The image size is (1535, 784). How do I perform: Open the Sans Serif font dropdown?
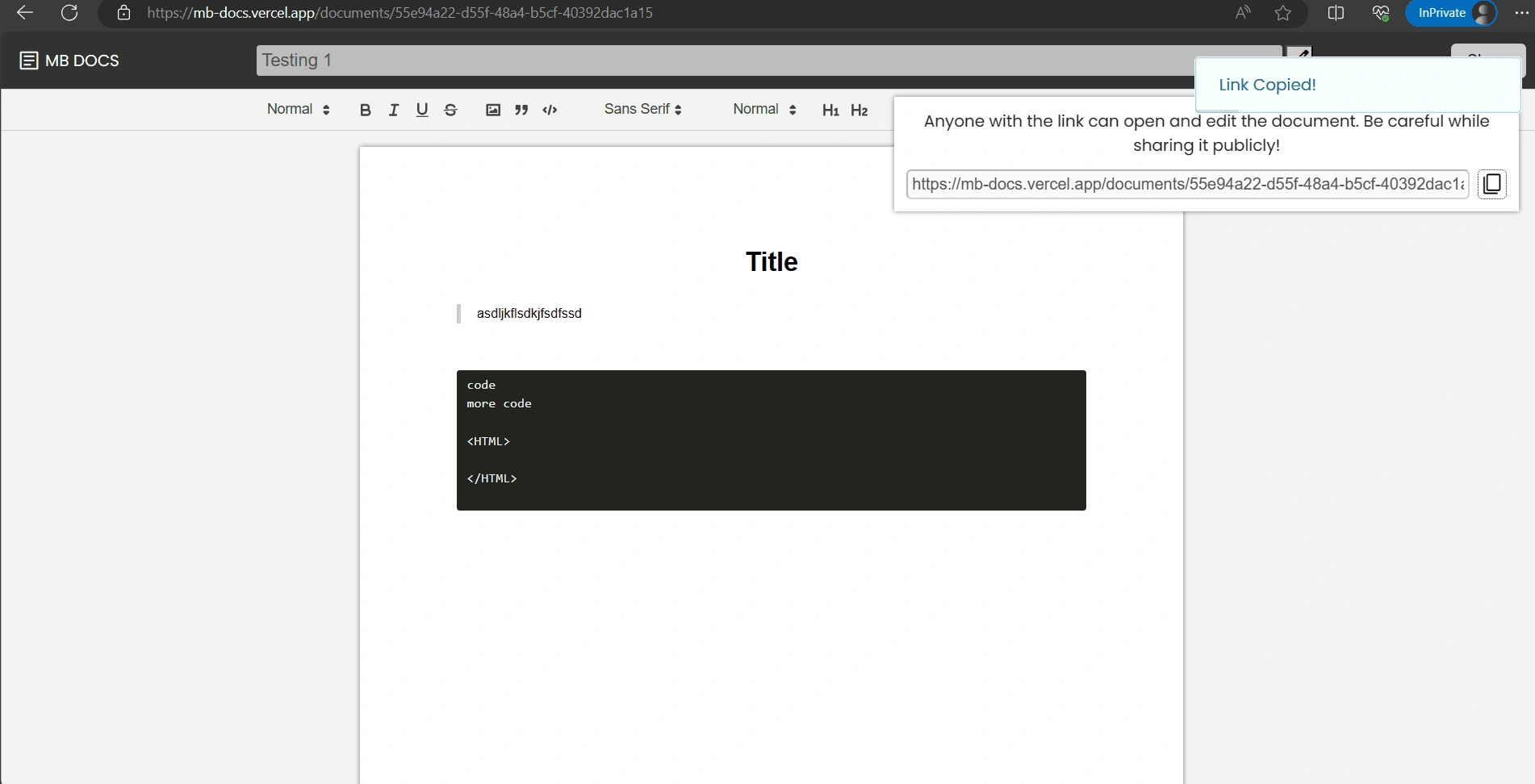643,110
